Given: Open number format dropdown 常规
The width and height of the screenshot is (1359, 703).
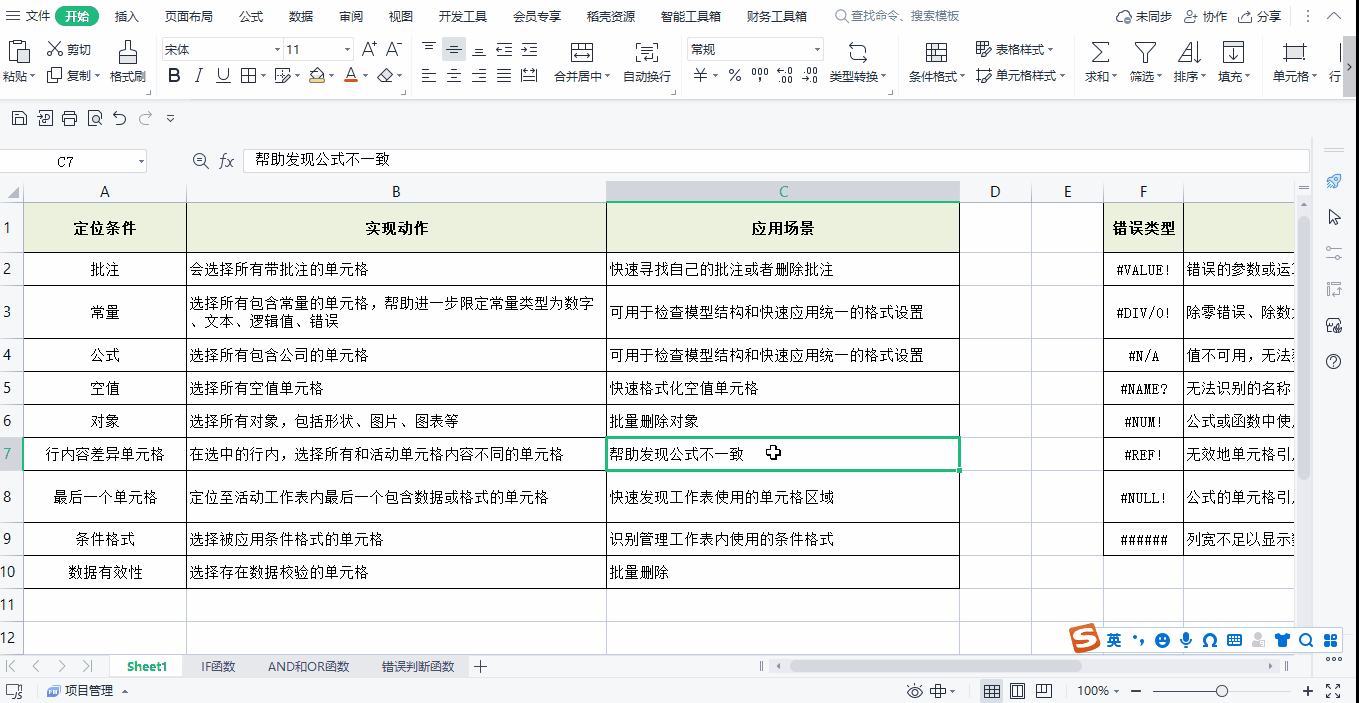Looking at the screenshot, I should [817, 50].
